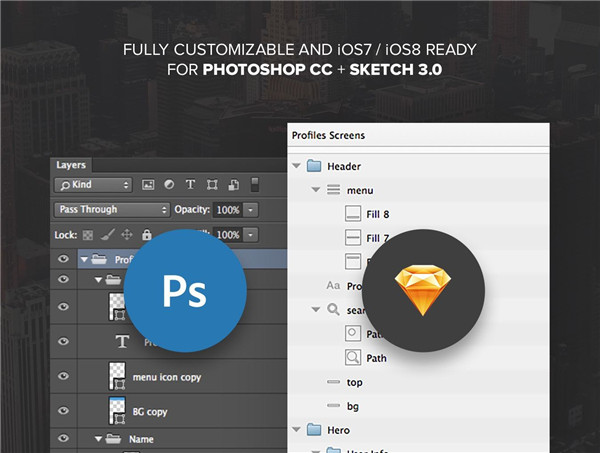Viewport: 600px width, 453px height.
Task: Click the Opacity 100% value field
Action: [228, 210]
